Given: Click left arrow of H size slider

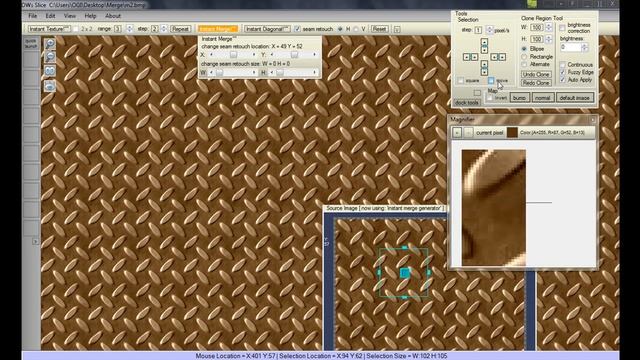Looking at the screenshot, I should coord(271,73).
